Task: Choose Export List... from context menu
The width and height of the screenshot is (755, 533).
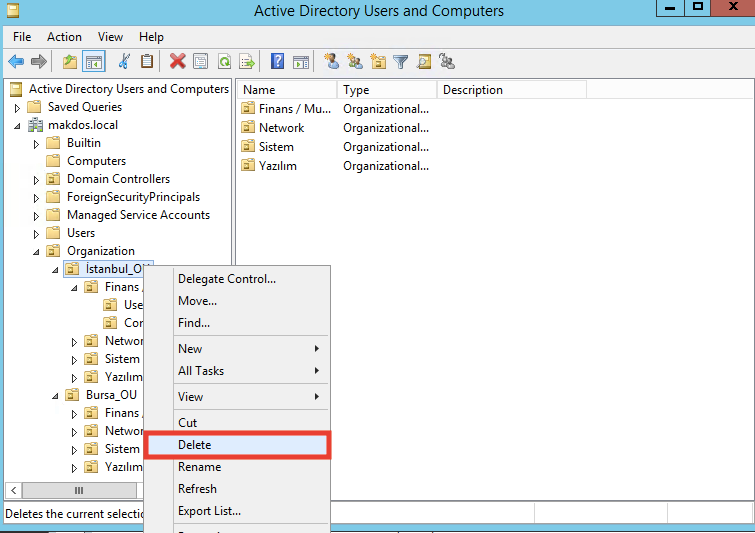Action: coord(238,511)
